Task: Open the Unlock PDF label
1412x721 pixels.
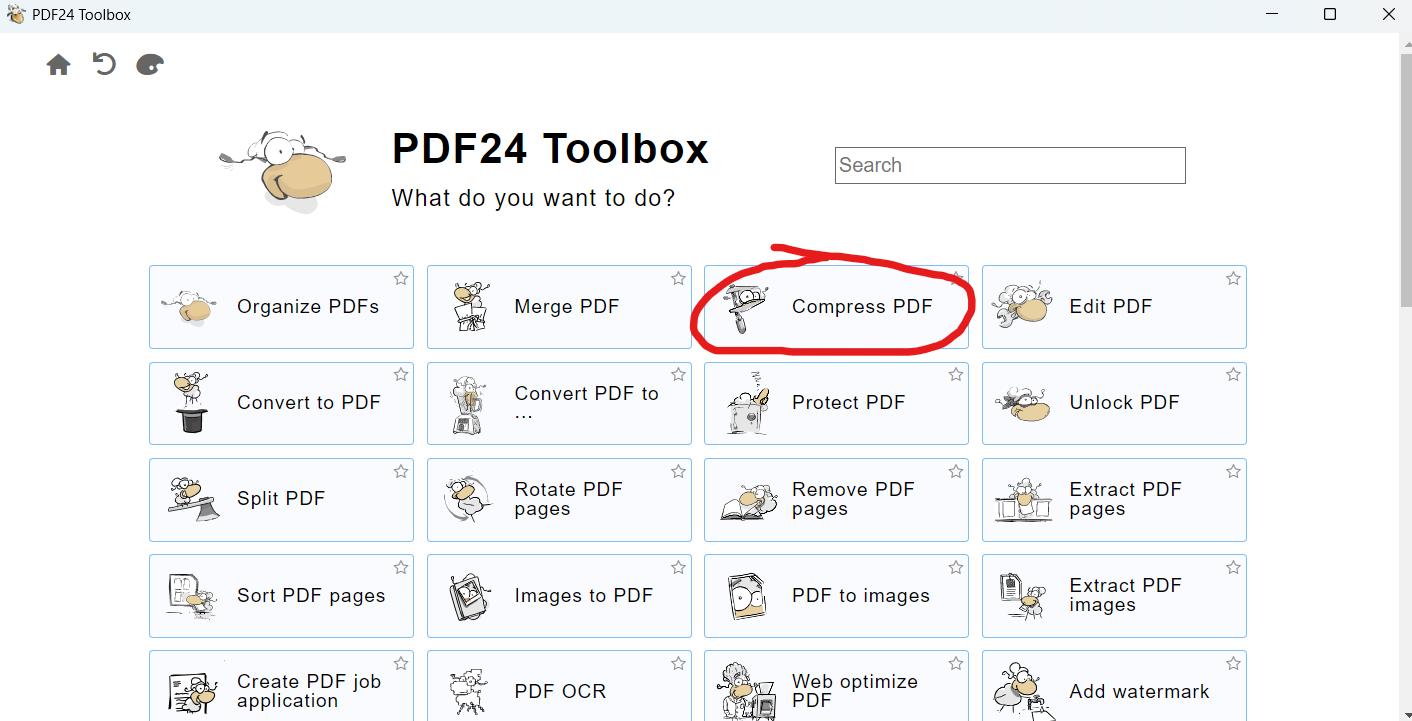Action: [1125, 403]
